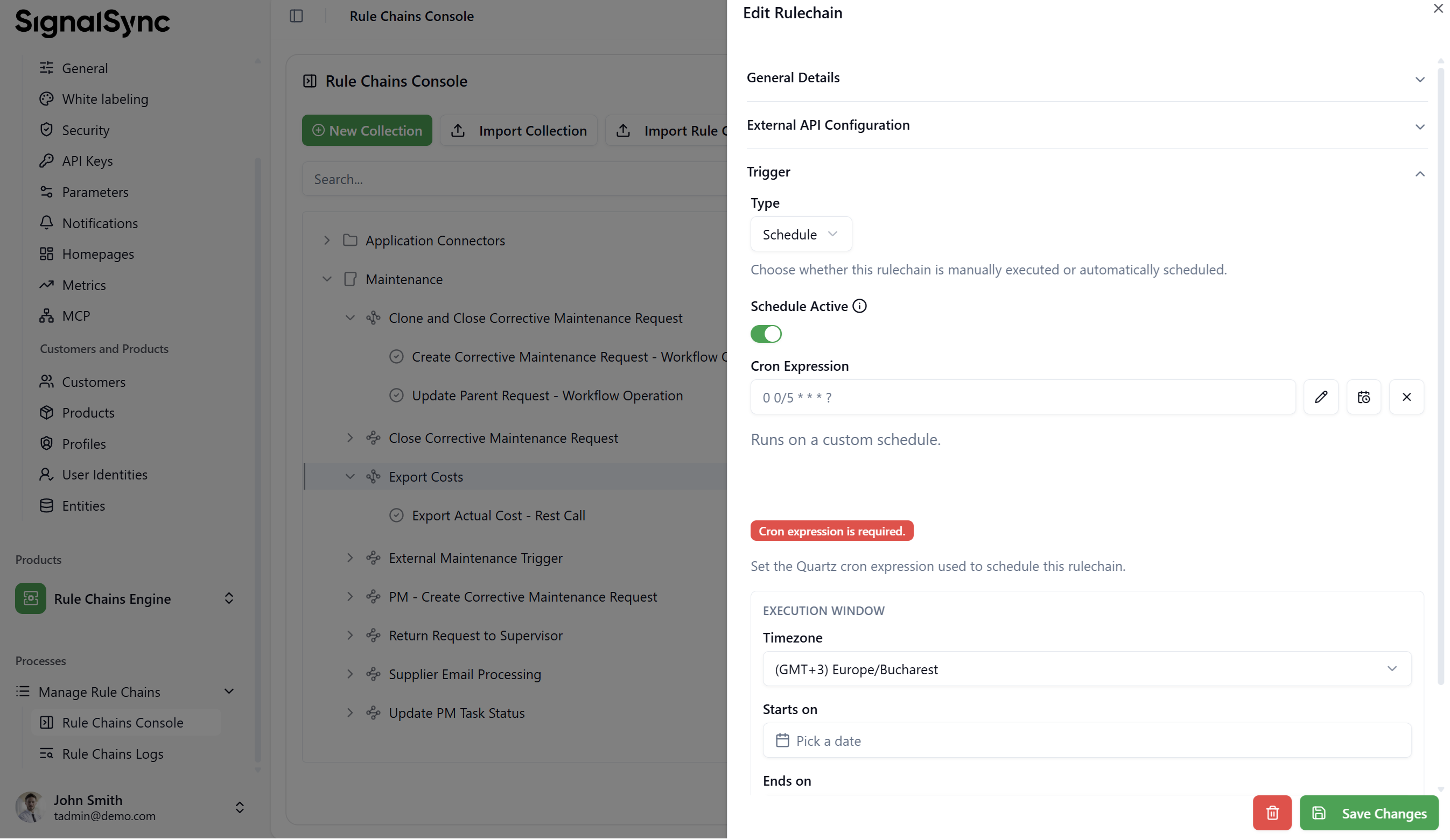This screenshot has width=1450, height=840.
Task: Toggle the sidebar panel icon in header
Action: [x=296, y=16]
